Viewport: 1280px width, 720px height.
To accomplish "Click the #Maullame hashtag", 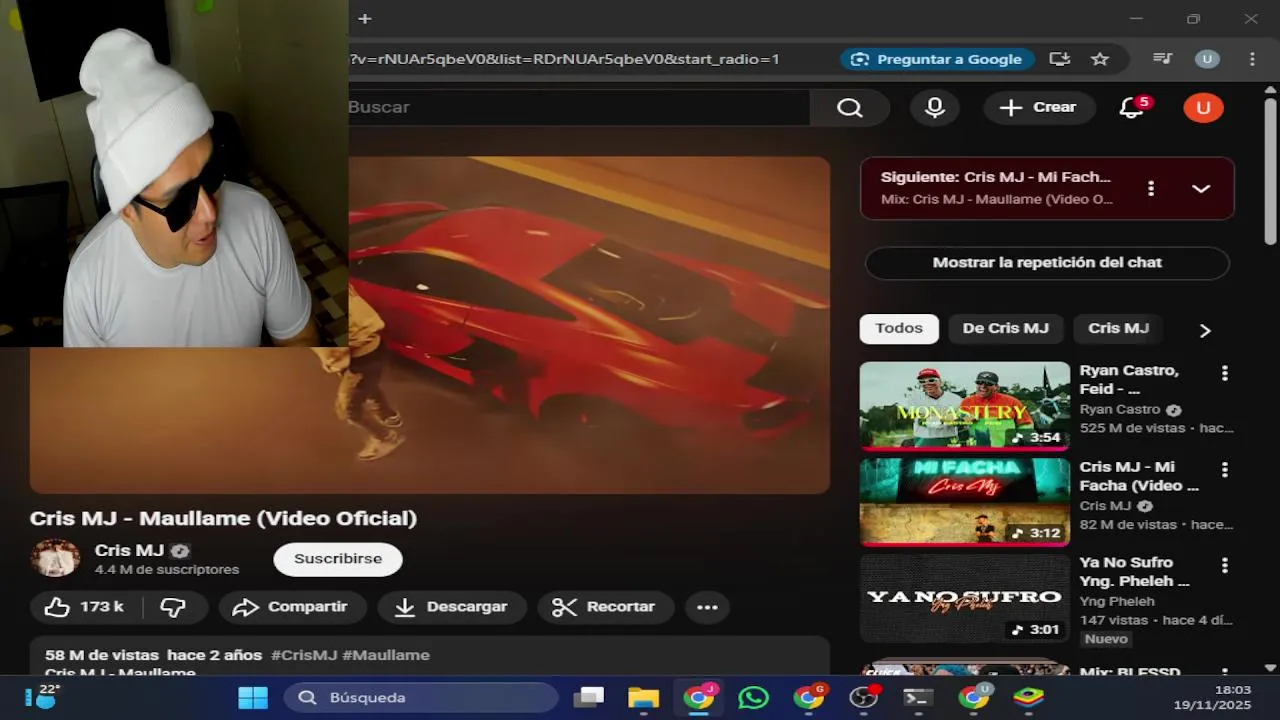I will pyautogui.click(x=386, y=655).
